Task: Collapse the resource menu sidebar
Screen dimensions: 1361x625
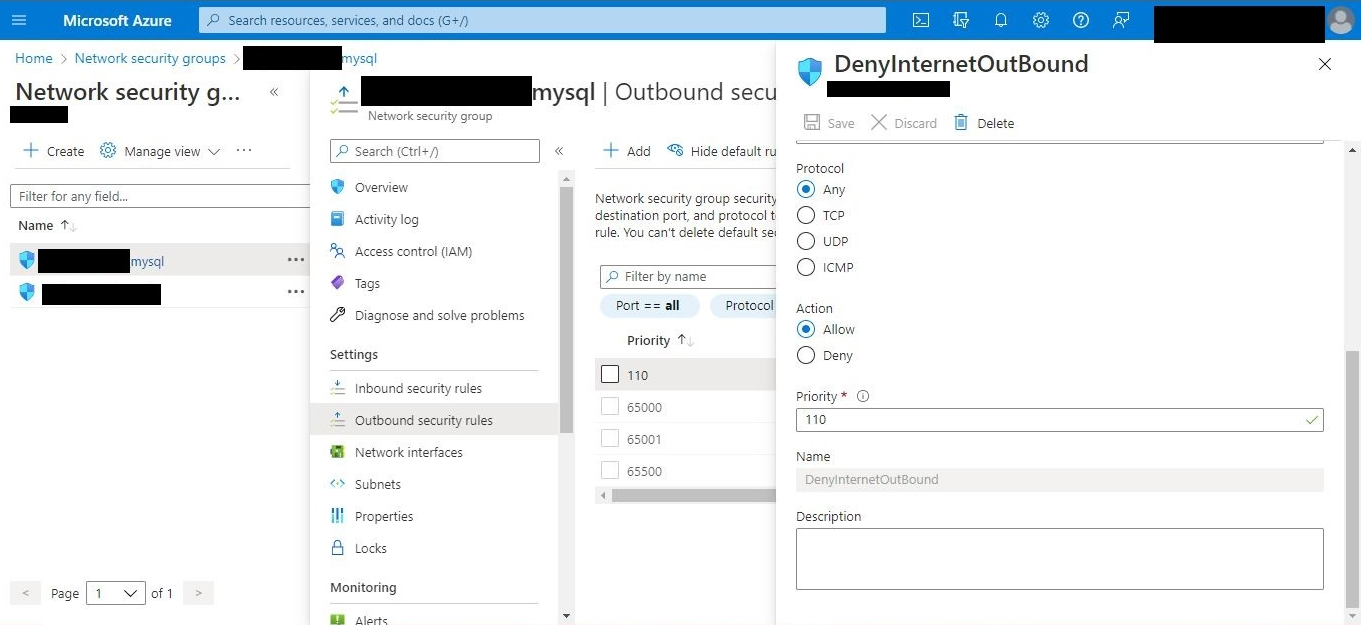Action: coord(559,151)
